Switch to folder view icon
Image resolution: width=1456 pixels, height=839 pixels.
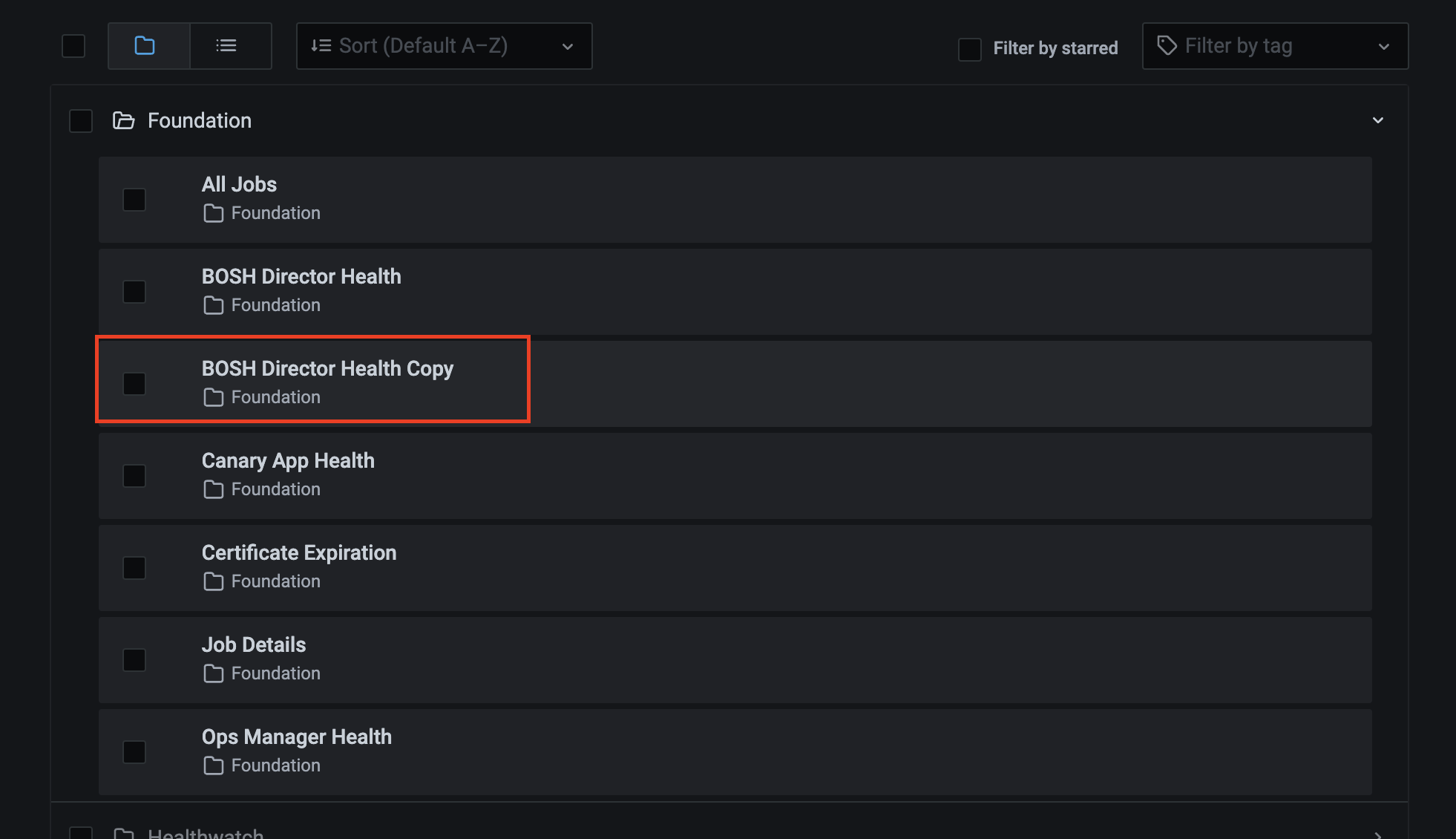(x=145, y=46)
